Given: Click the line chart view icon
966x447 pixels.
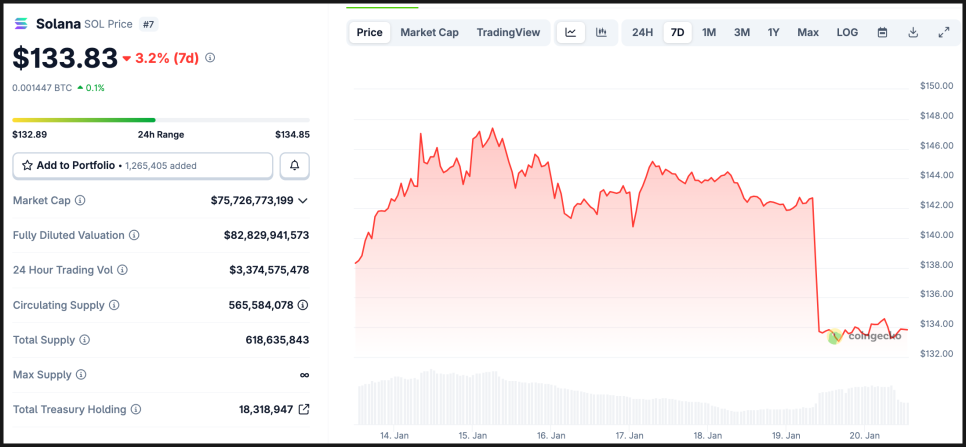Looking at the screenshot, I should point(571,32).
